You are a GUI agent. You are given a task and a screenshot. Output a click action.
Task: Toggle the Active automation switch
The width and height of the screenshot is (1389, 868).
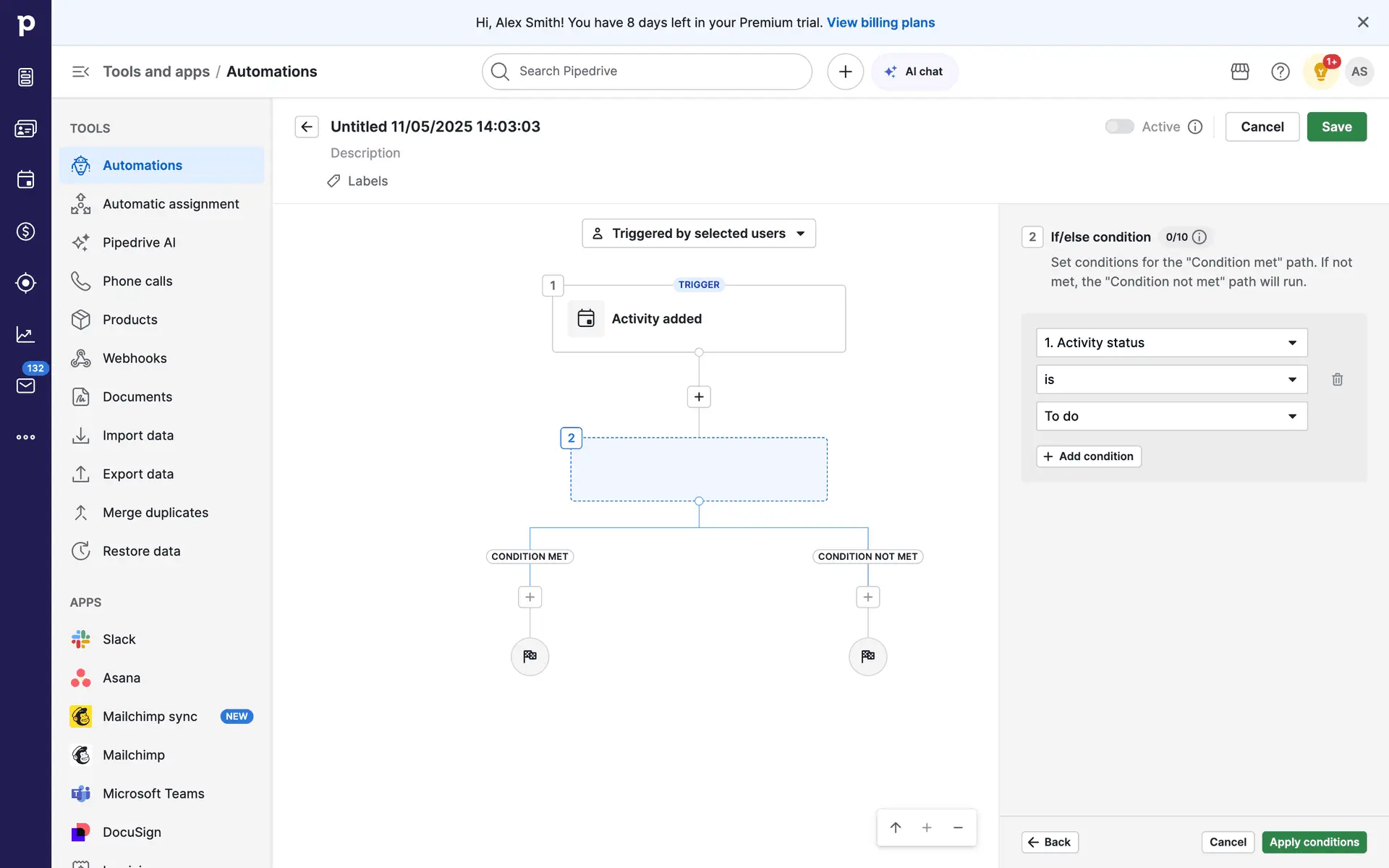1119,127
